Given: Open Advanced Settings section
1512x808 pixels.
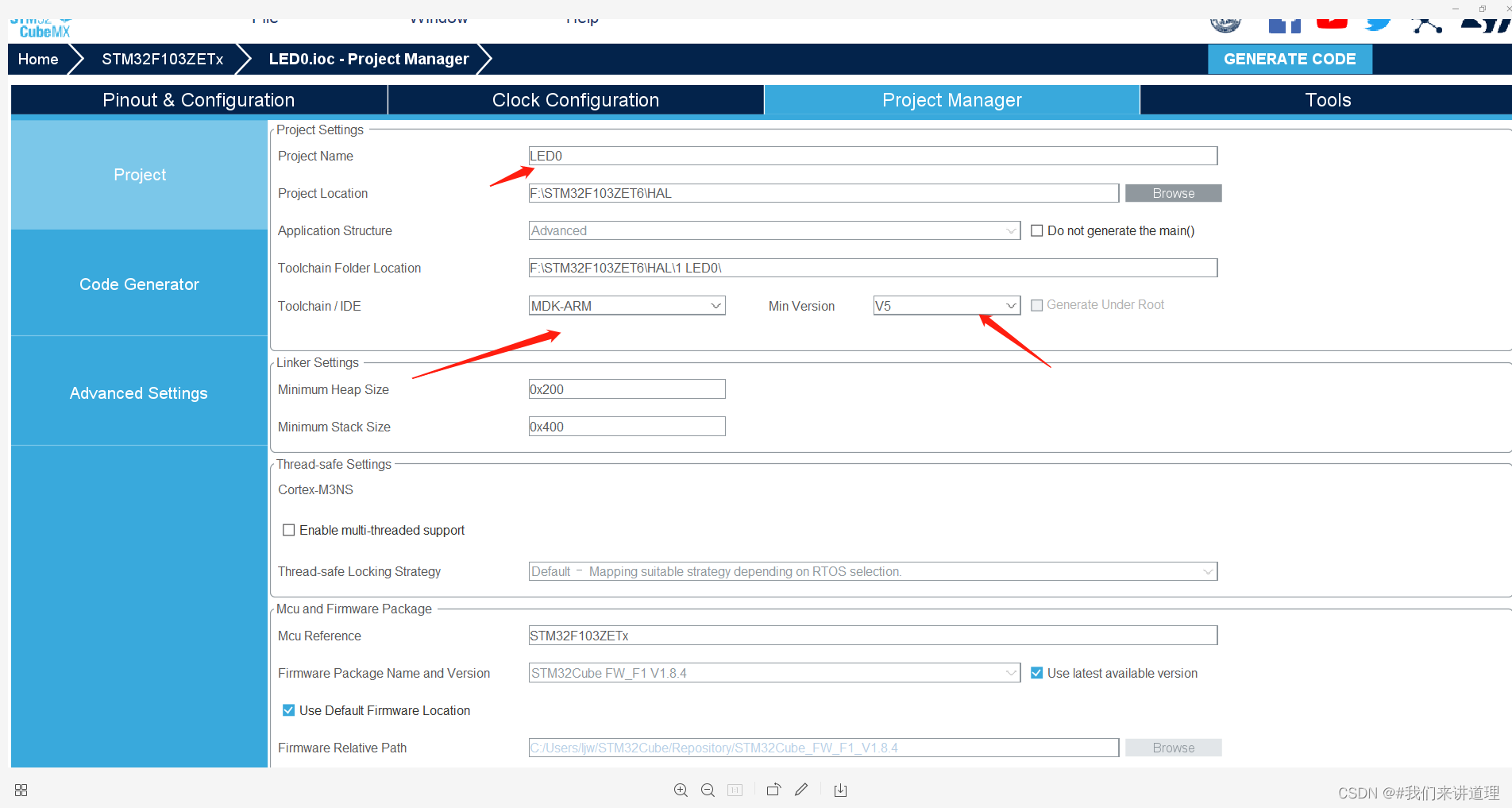Looking at the screenshot, I should [x=140, y=393].
